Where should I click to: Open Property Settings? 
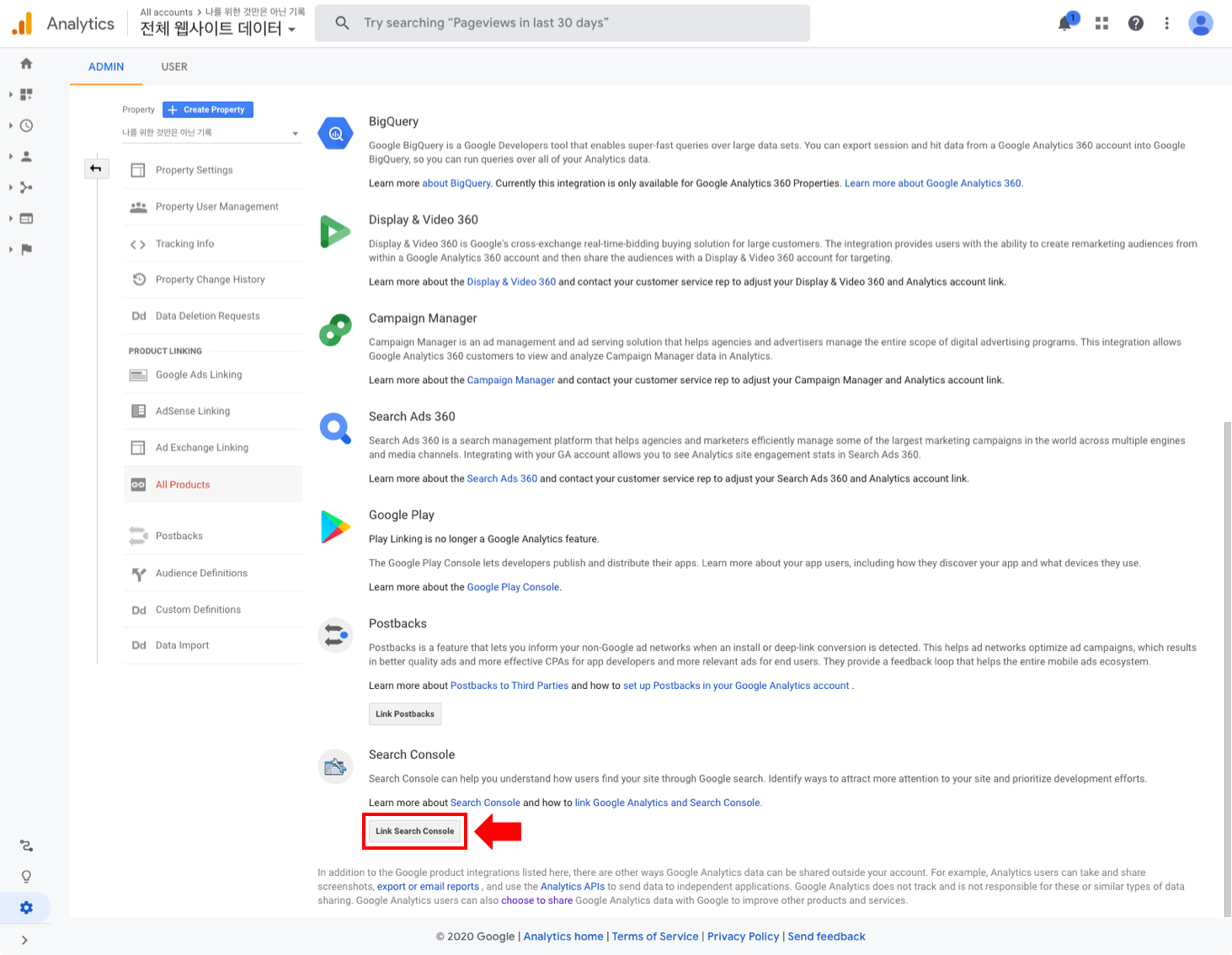pos(213,170)
